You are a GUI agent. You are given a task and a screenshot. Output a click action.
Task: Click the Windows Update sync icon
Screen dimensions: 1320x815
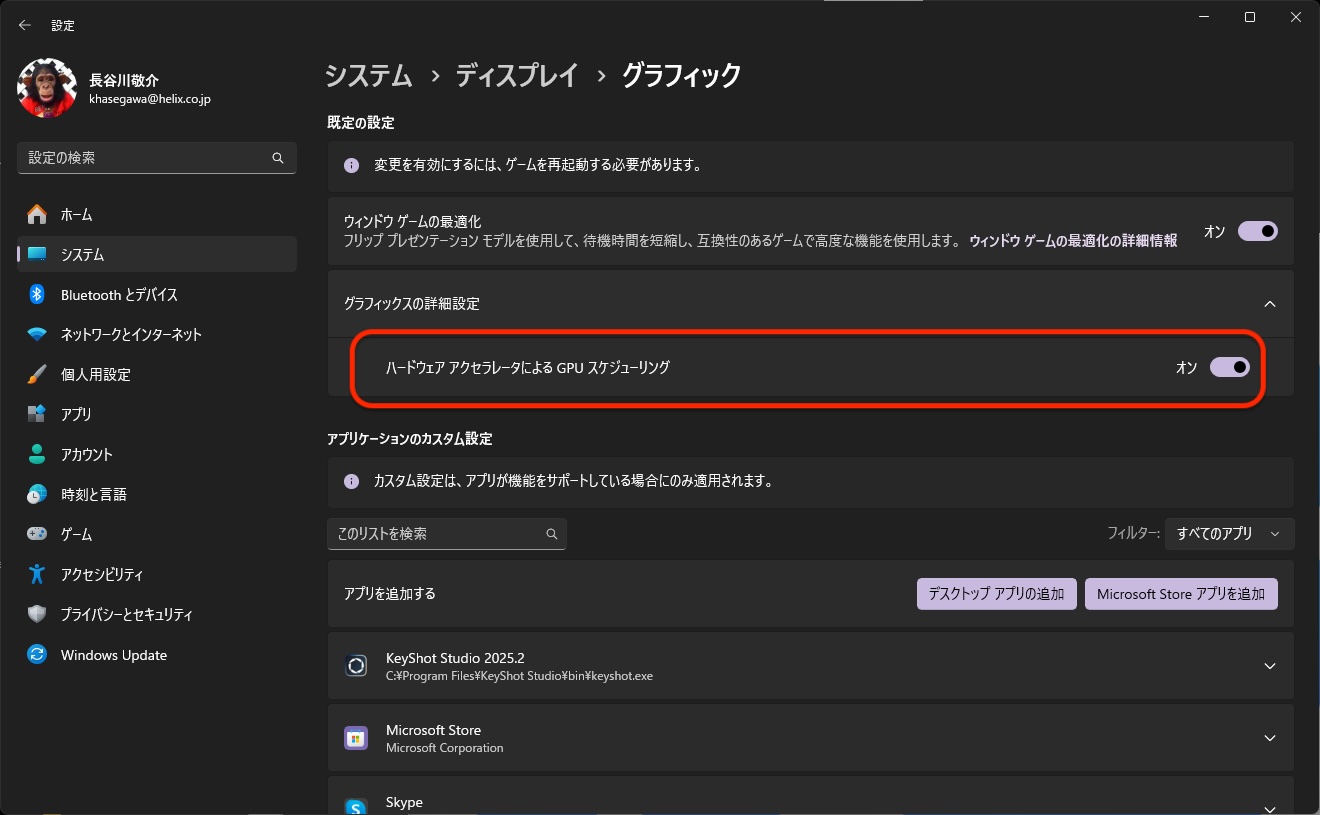(37, 655)
